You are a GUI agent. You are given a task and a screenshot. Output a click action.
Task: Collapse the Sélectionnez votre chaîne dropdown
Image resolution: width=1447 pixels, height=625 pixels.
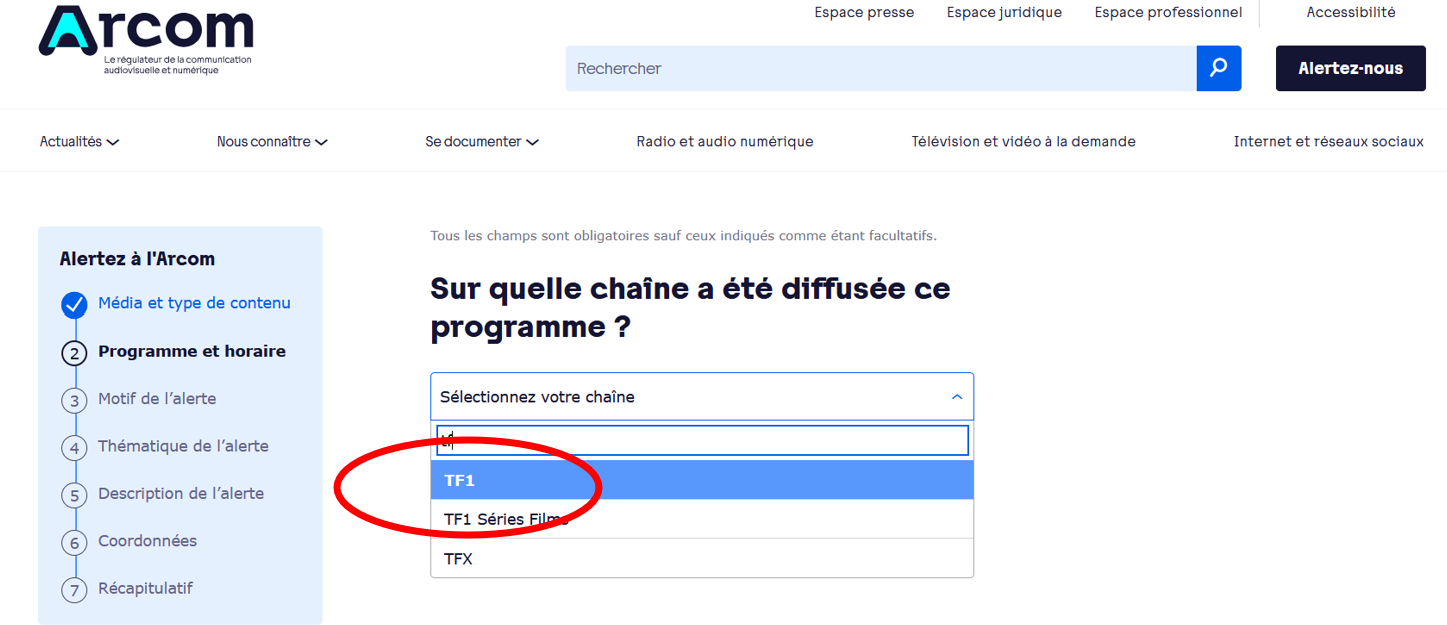pyautogui.click(x=956, y=397)
